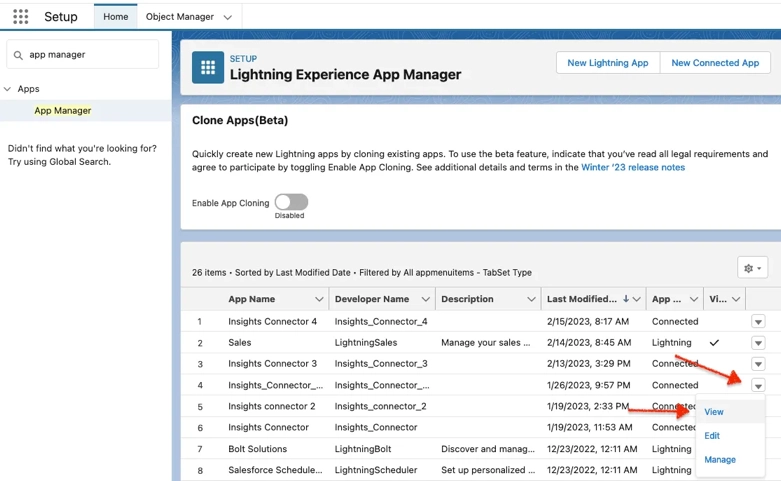The height and width of the screenshot is (481, 781).
Task: Open the App Name column dropdown
Action: click(319, 299)
